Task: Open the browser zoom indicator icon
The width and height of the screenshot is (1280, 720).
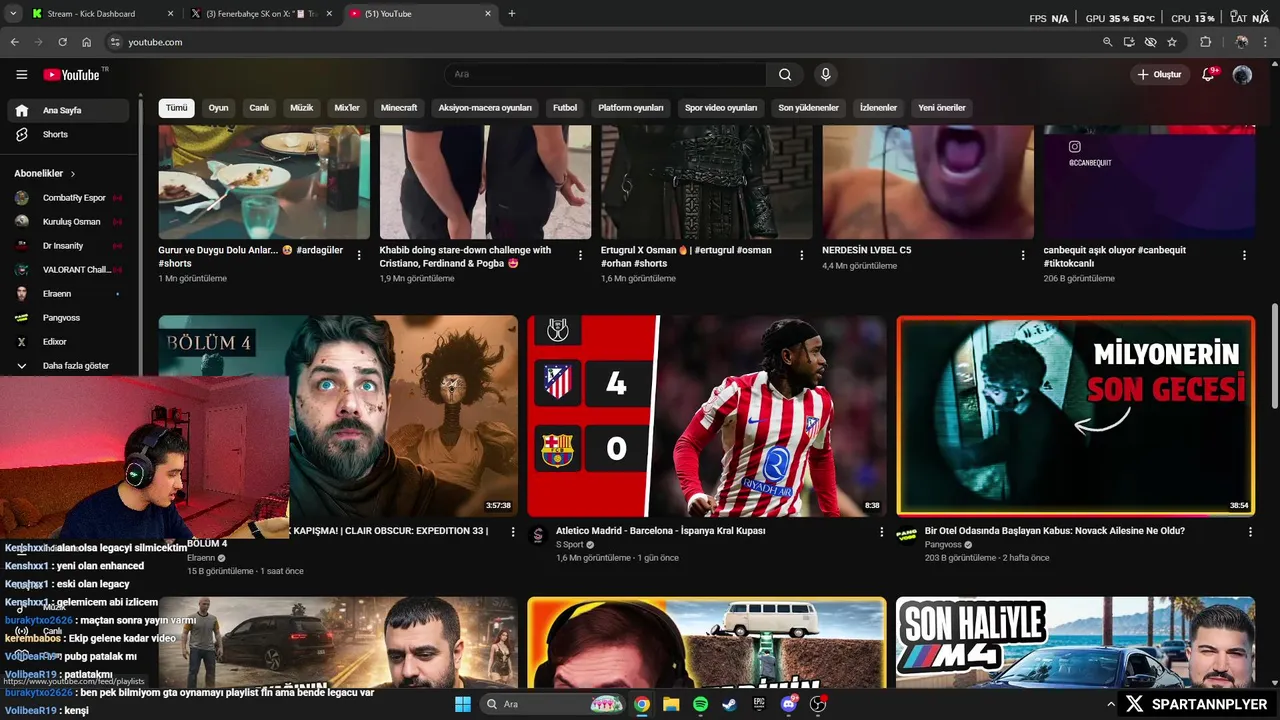Action: (1107, 42)
